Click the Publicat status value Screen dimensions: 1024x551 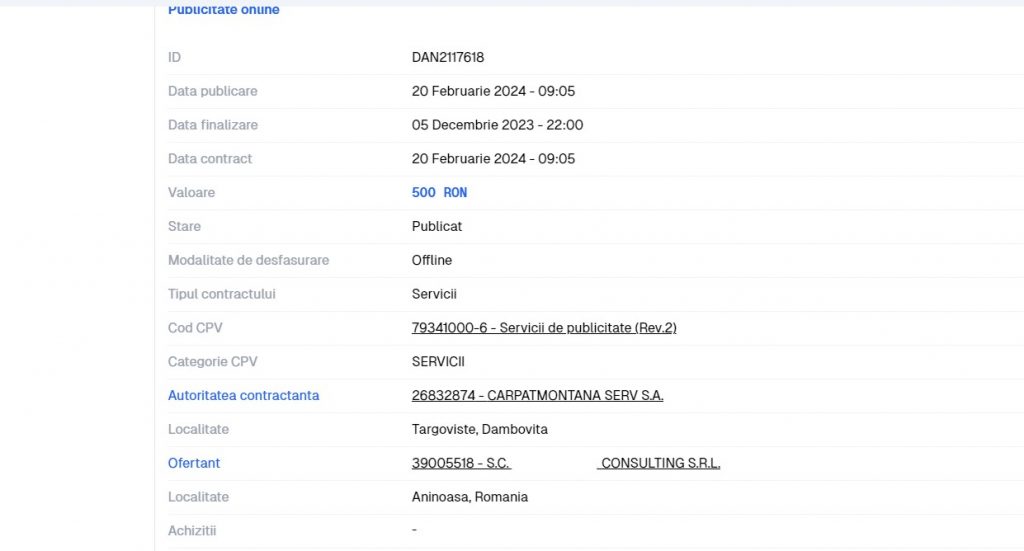pos(437,227)
